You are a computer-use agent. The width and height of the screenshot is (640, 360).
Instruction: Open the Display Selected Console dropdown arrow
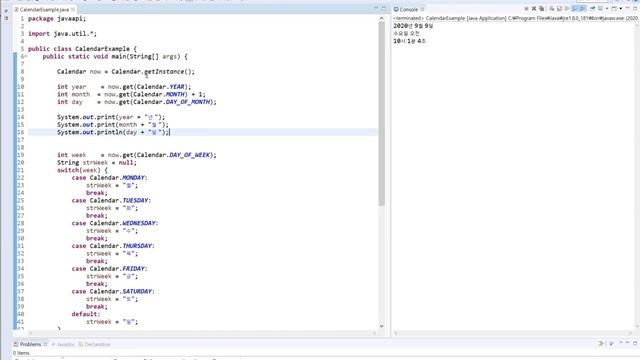607,9
